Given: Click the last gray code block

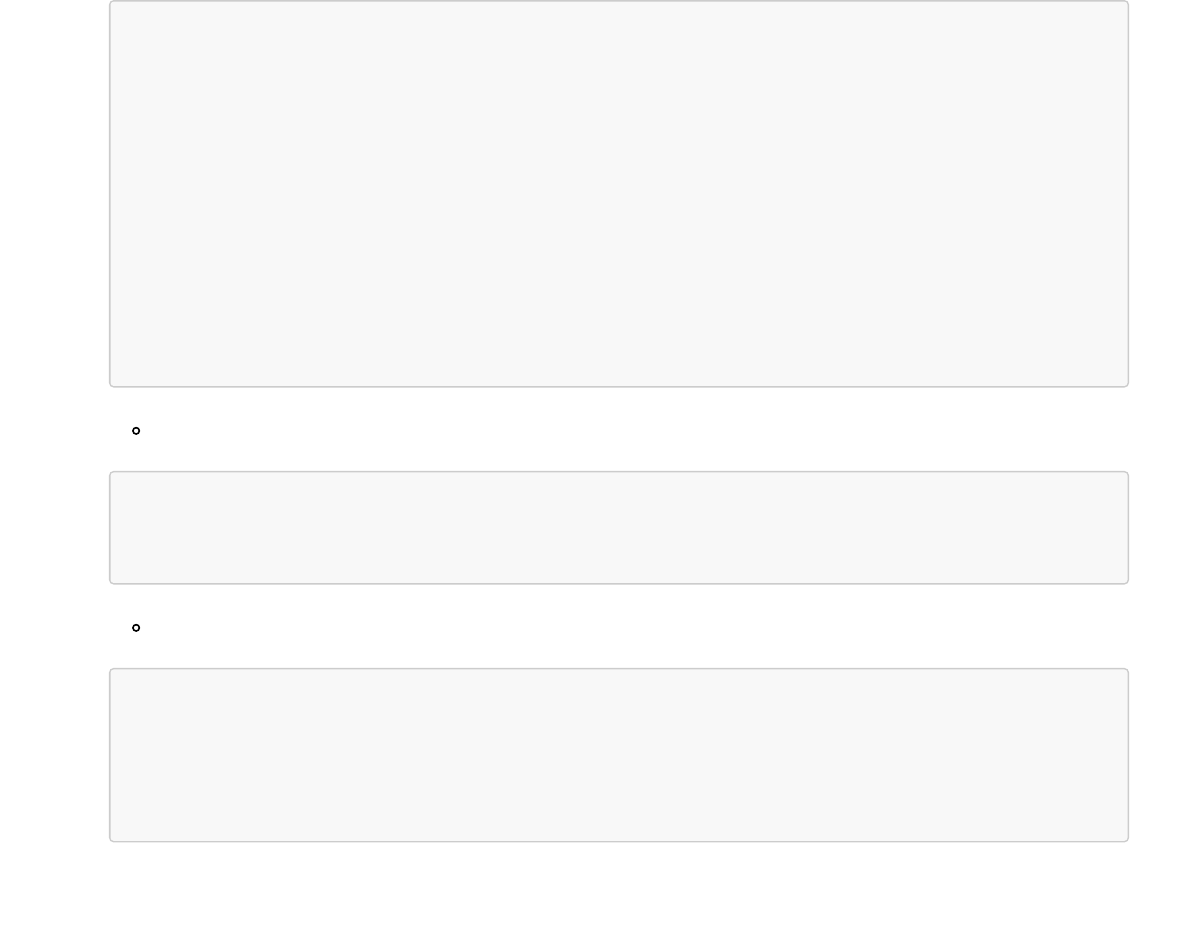Looking at the screenshot, I should click(x=618, y=754).
